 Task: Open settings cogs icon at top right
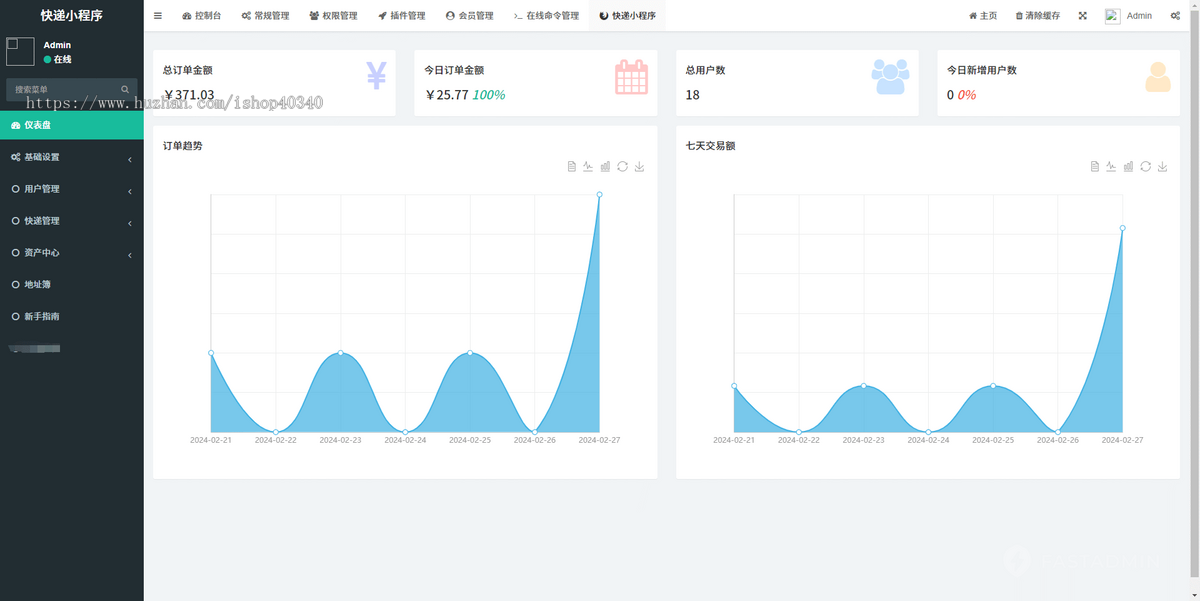[x=1175, y=16]
